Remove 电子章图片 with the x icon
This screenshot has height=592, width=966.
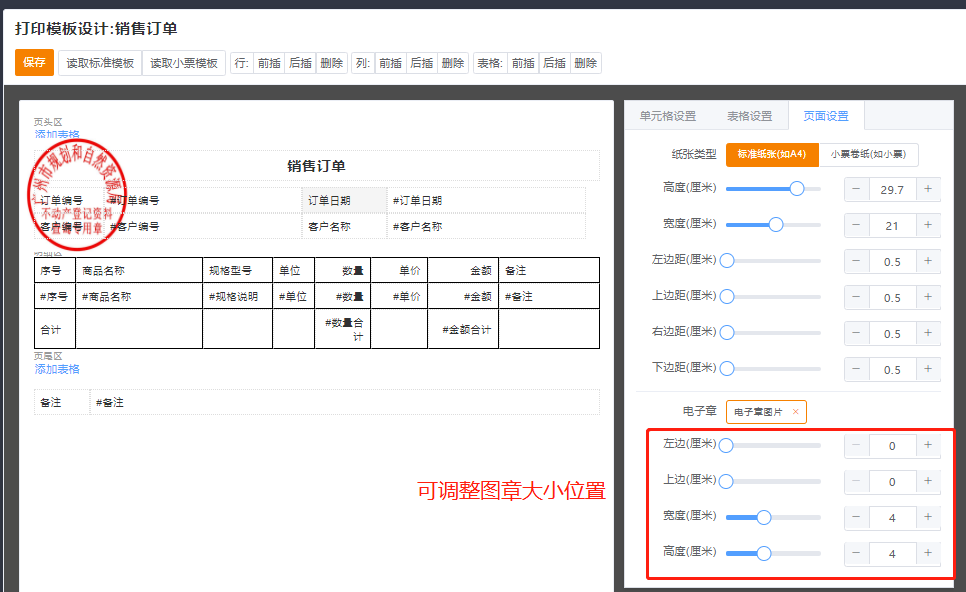click(x=796, y=412)
